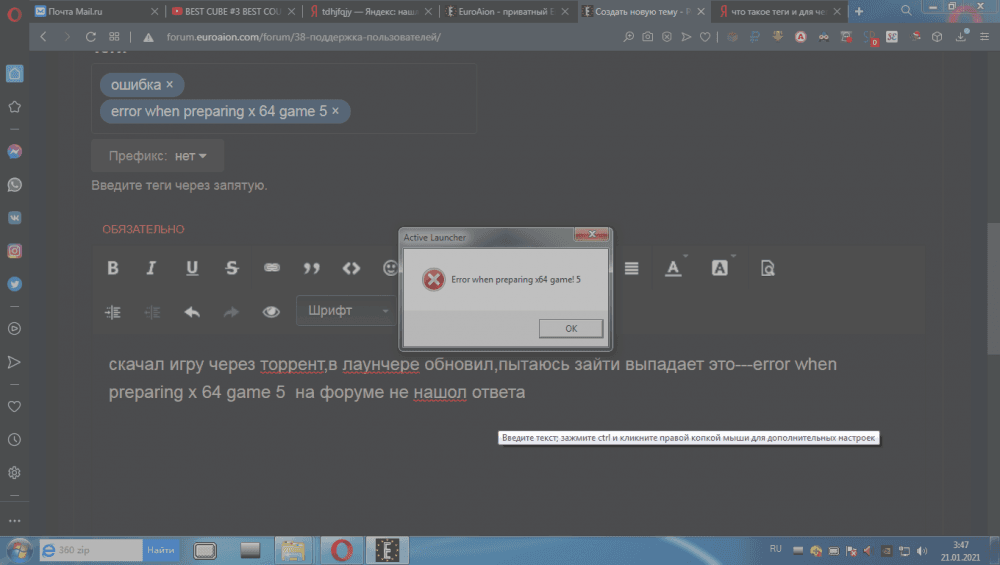The width and height of the screenshot is (1000, 565).
Task: Toggle bold formatting in the editor
Action: pos(113,268)
